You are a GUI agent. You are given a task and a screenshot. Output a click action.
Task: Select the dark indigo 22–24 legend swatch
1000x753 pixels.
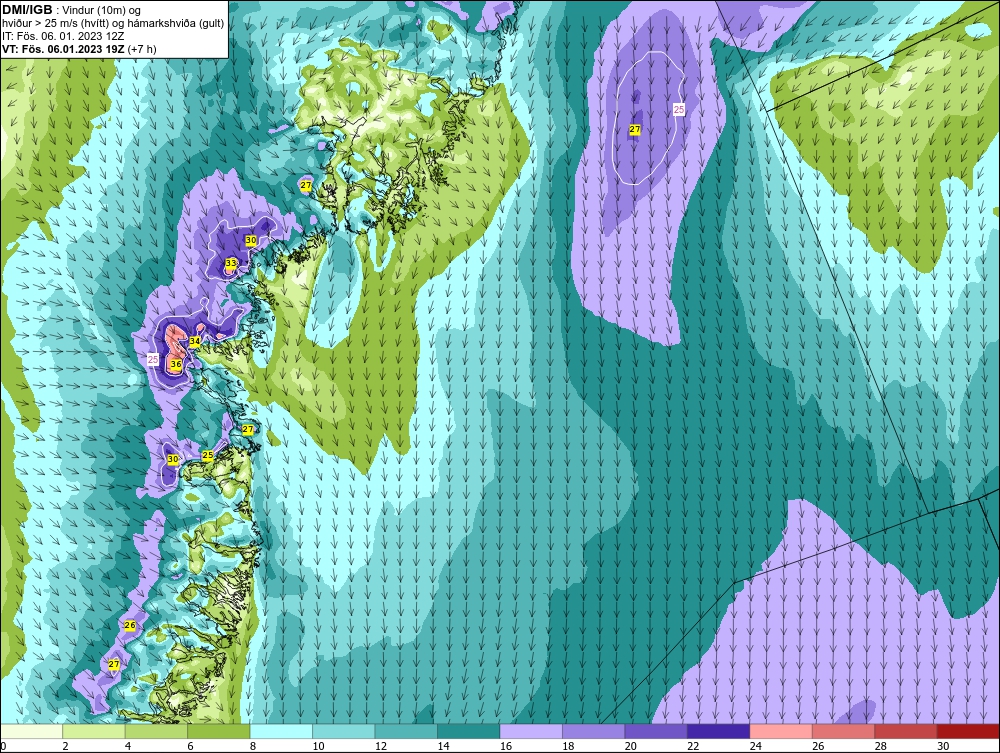[x=719, y=731]
